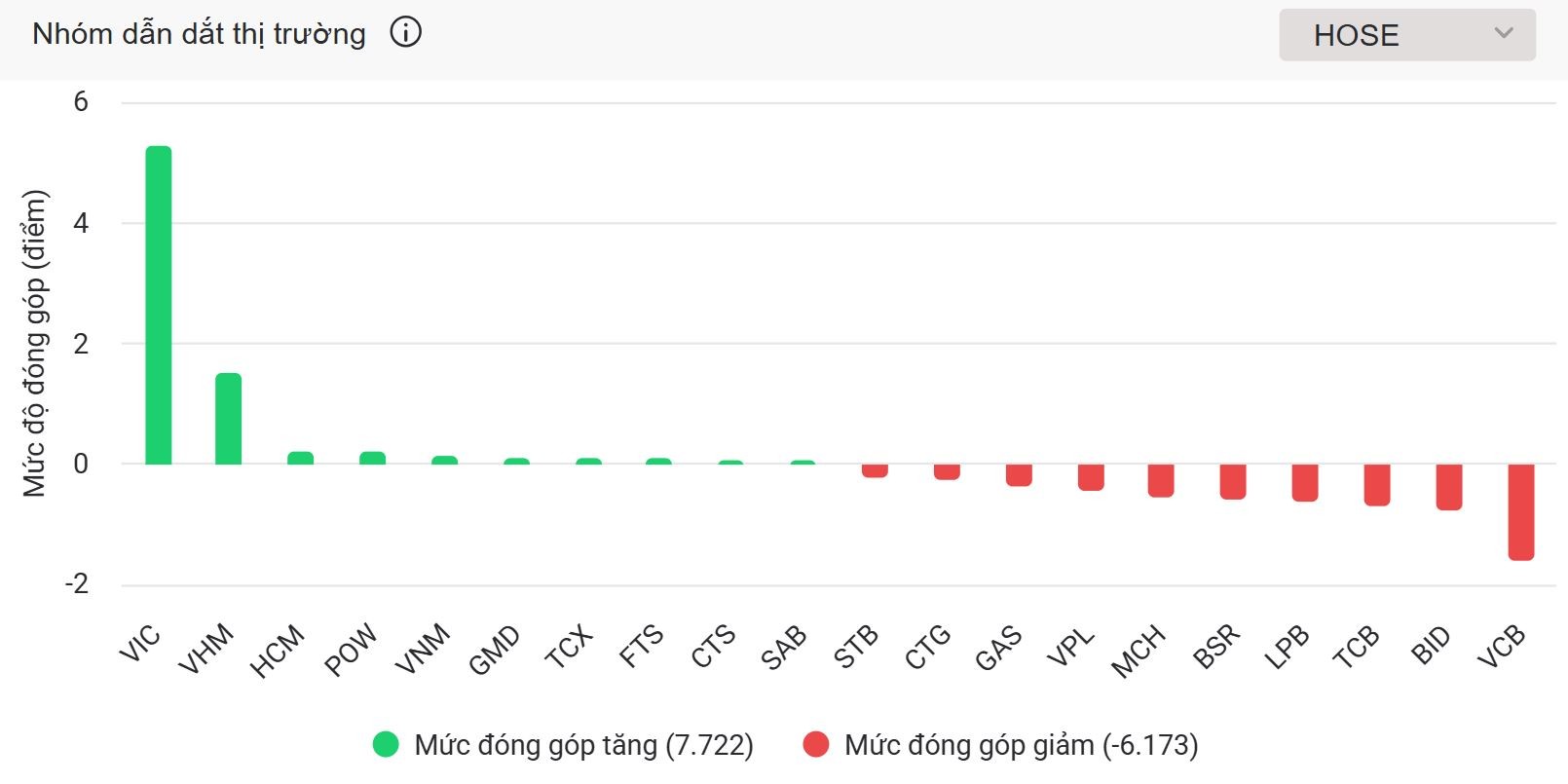Select the small green POW bar
This screenshot has width=1568, height=784.
[373, 458]
